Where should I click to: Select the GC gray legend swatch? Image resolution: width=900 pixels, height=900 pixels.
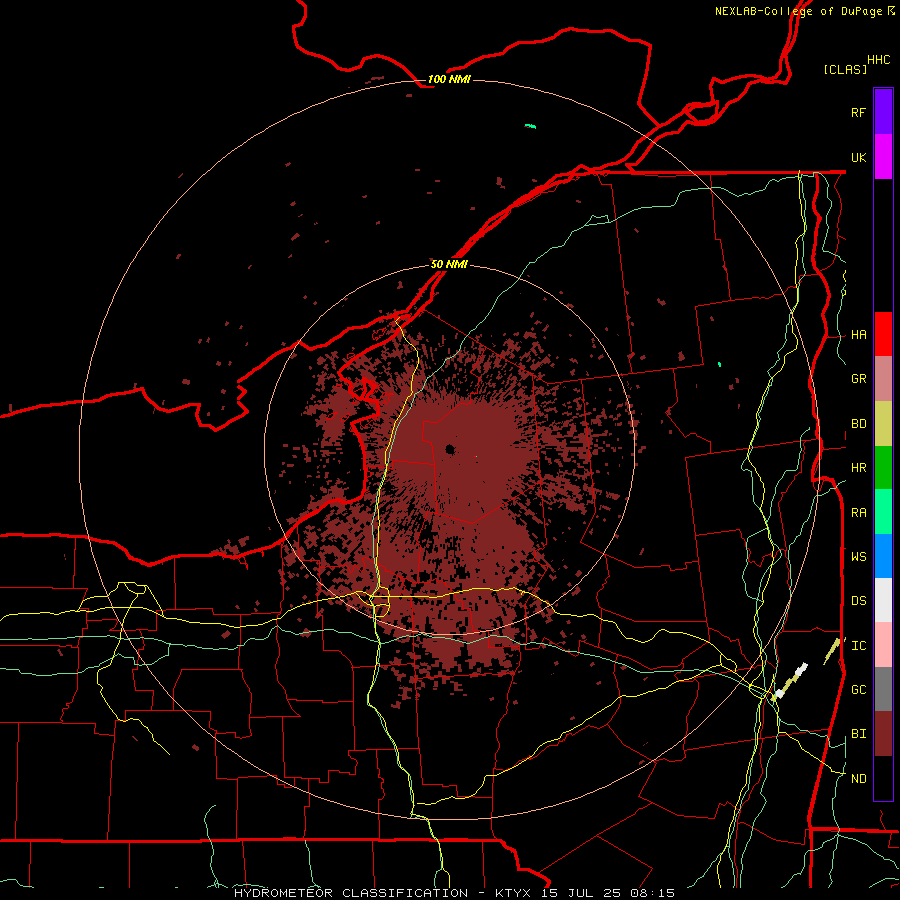tap(883, 689)
